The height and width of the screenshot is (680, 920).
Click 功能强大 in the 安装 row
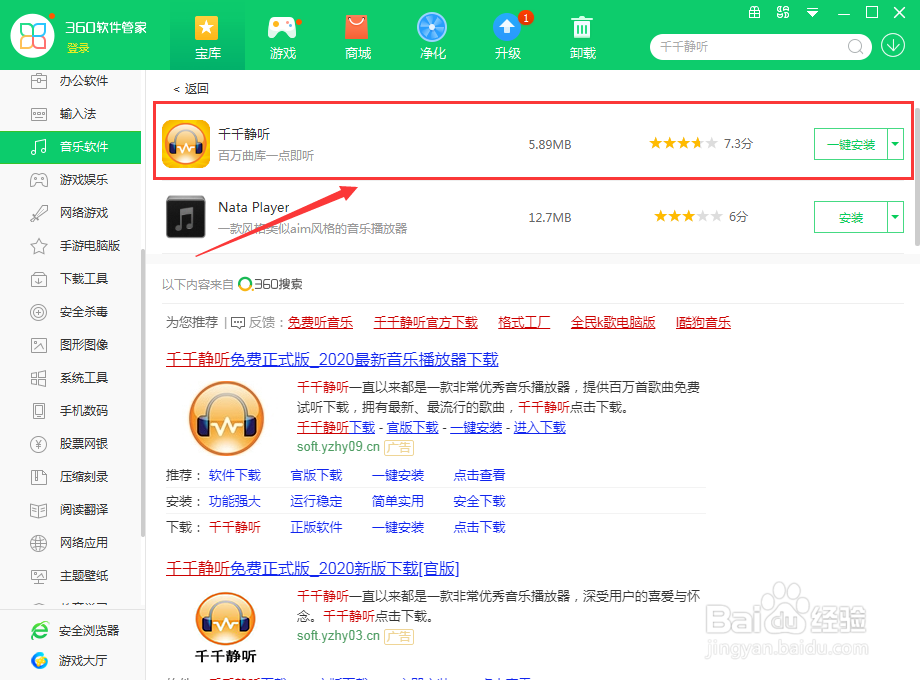point(235,501)
